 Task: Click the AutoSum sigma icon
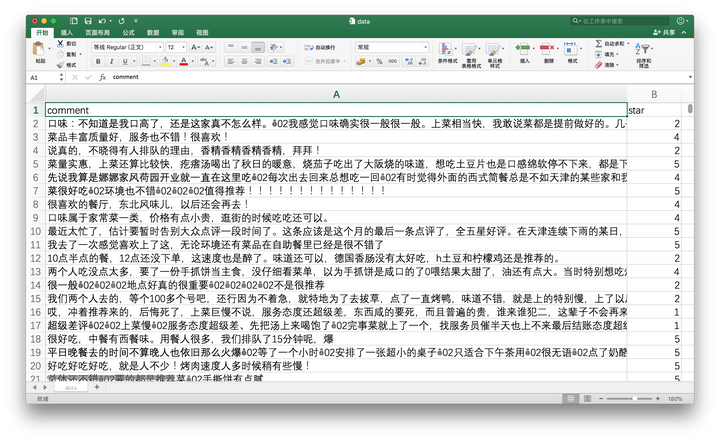click(598, 44)
